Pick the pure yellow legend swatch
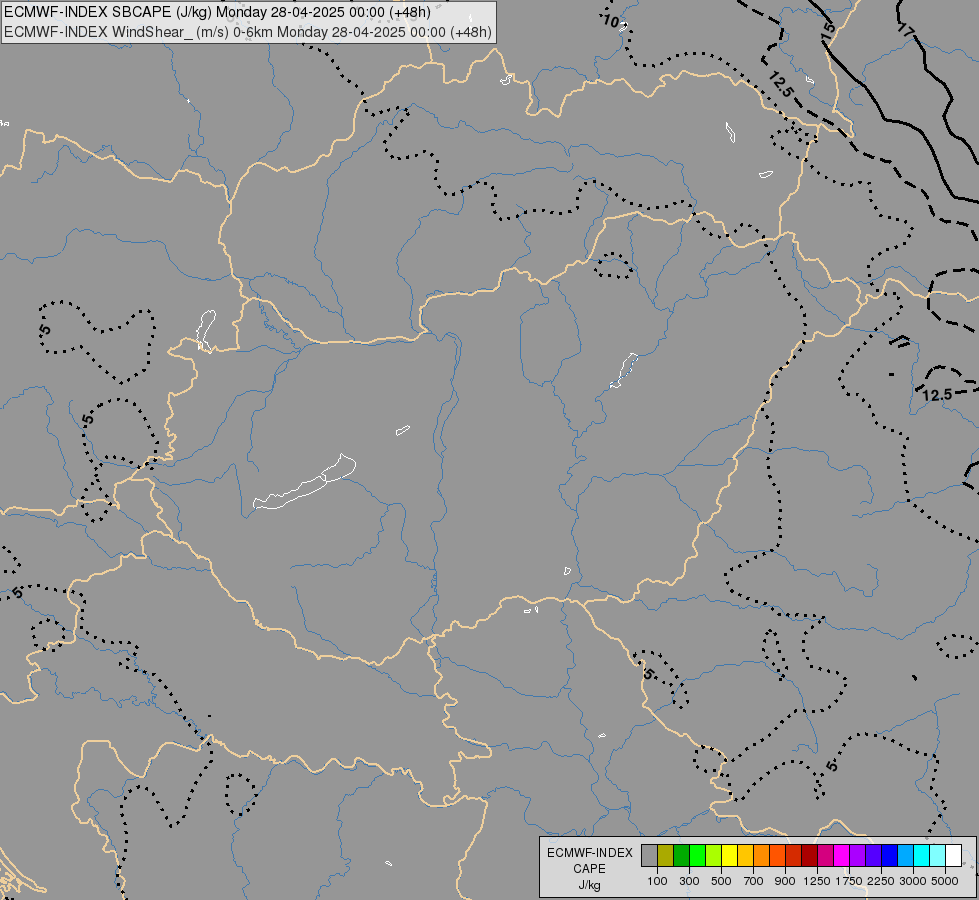 tap(729, 855)
